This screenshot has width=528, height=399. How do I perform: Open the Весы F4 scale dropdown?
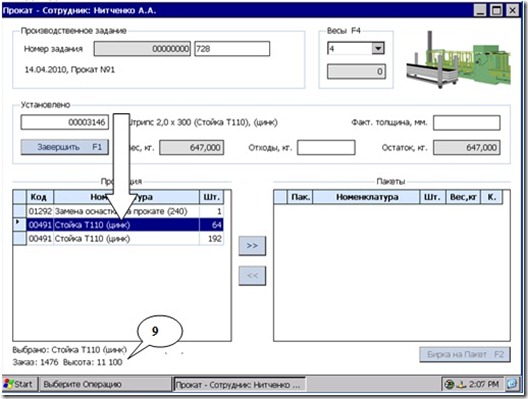pyautogui.click(x=378, y=48)
